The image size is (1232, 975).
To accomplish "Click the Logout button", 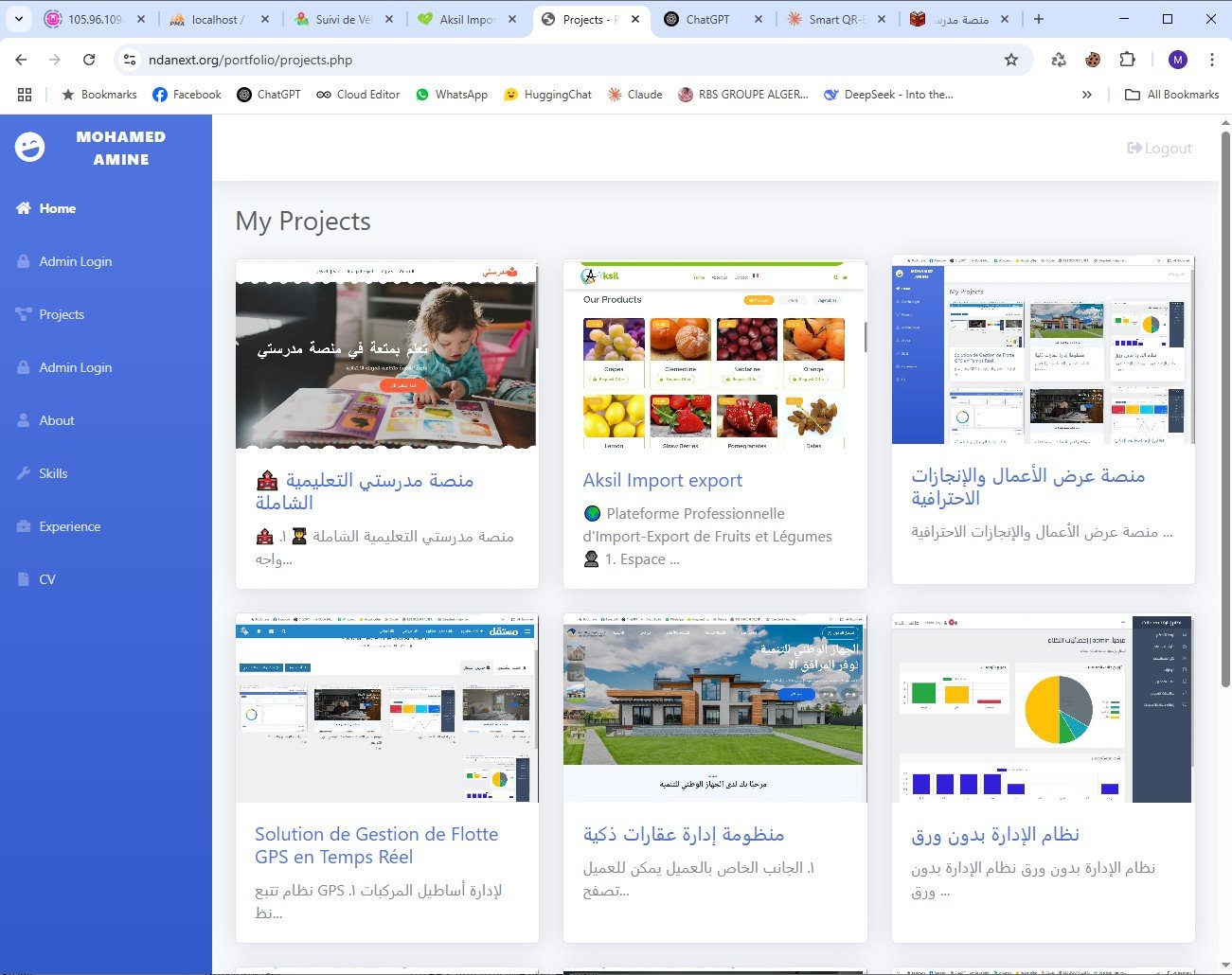I will click(1159, 148).
